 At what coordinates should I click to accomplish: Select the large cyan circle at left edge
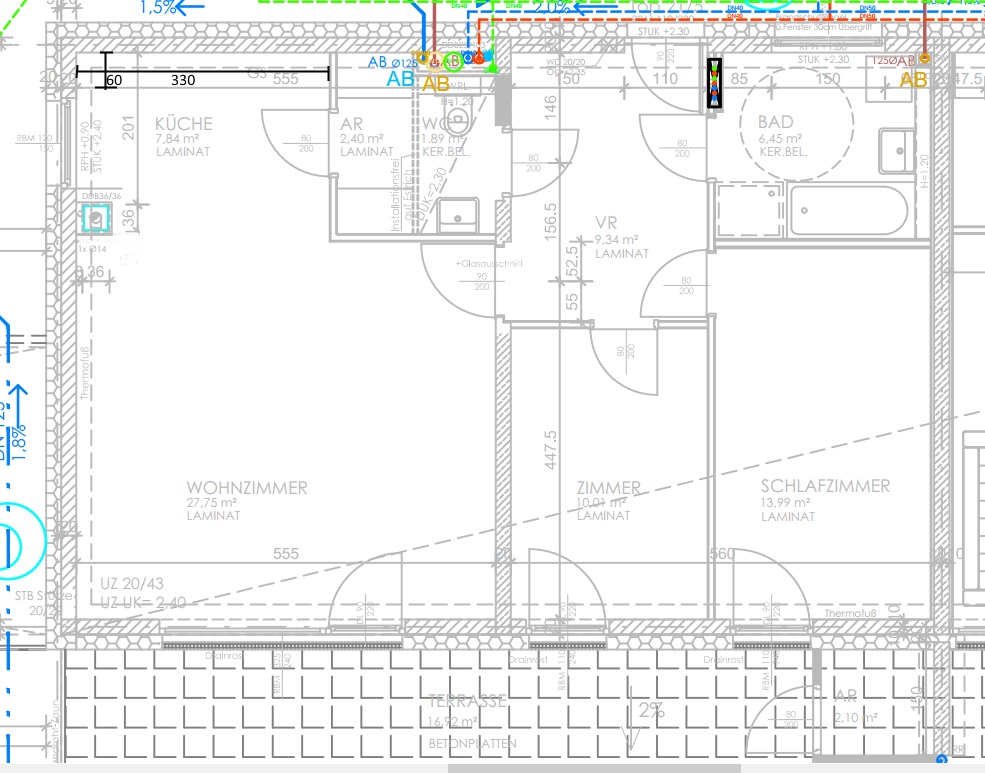tap(8, 545)
